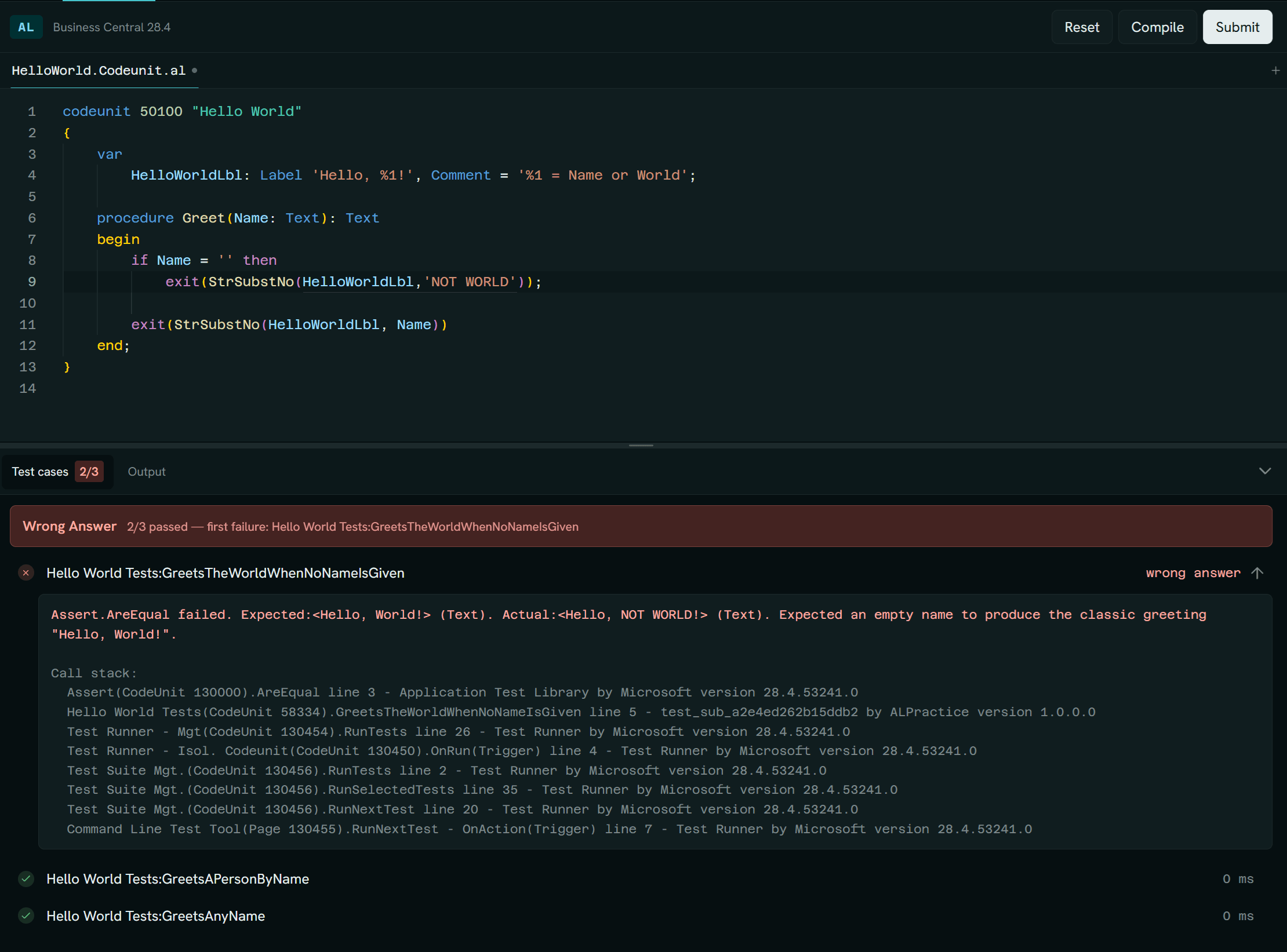The width and height of the screenshot is (1287, 952).
Task: Select the GreetsAnyName test row
Action: coord(641,916)
